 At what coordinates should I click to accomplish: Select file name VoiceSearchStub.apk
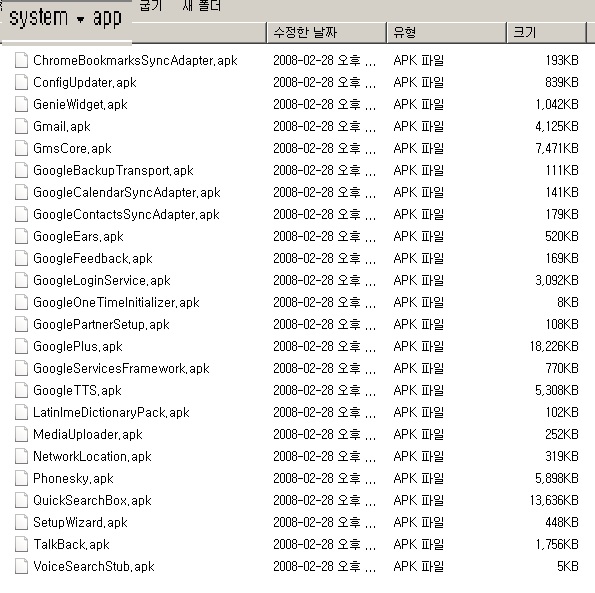94,566
